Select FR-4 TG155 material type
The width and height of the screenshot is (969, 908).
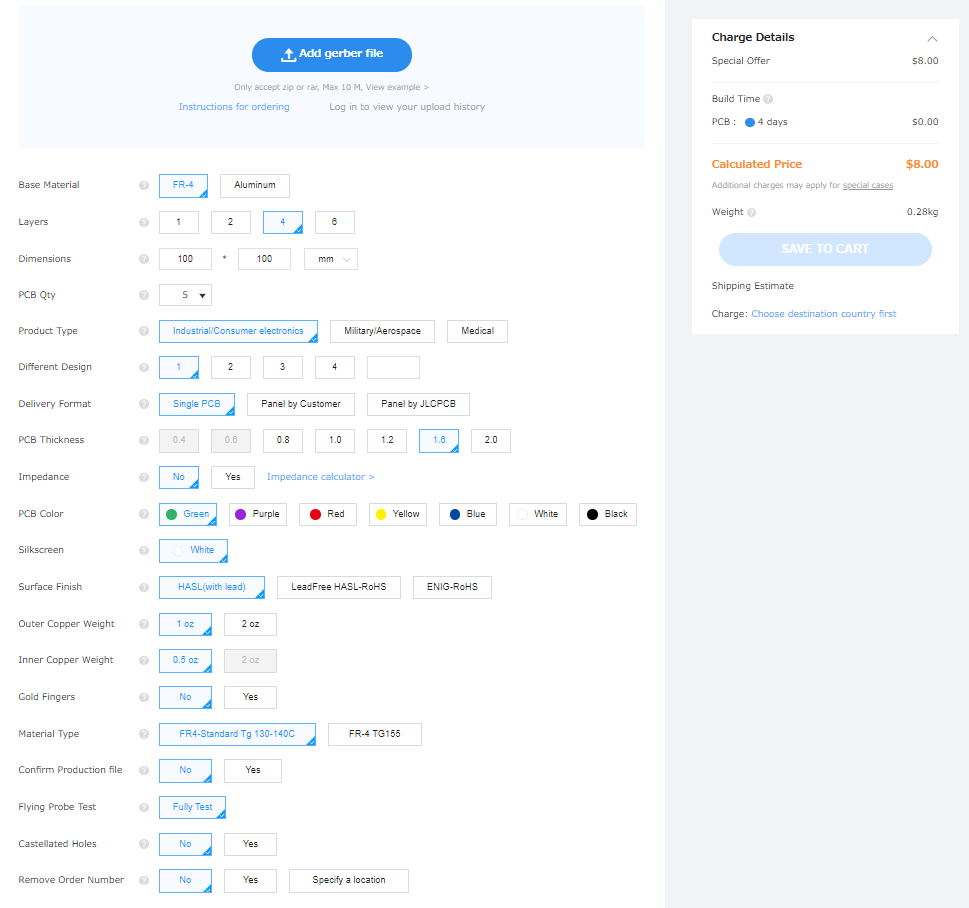click(x=374, y=734)
